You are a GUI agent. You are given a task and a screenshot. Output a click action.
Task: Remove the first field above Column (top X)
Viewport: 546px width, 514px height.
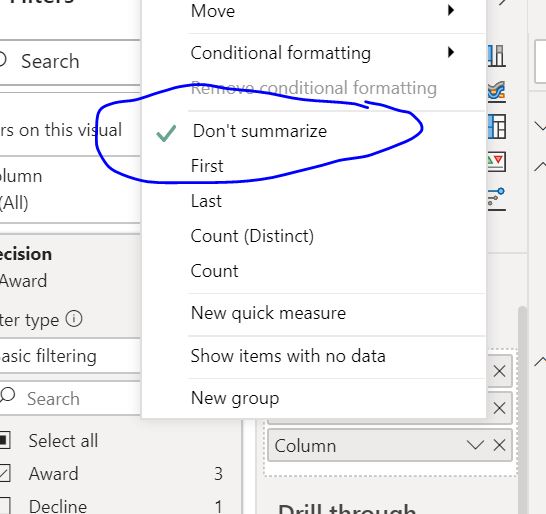tap(499, 371)
